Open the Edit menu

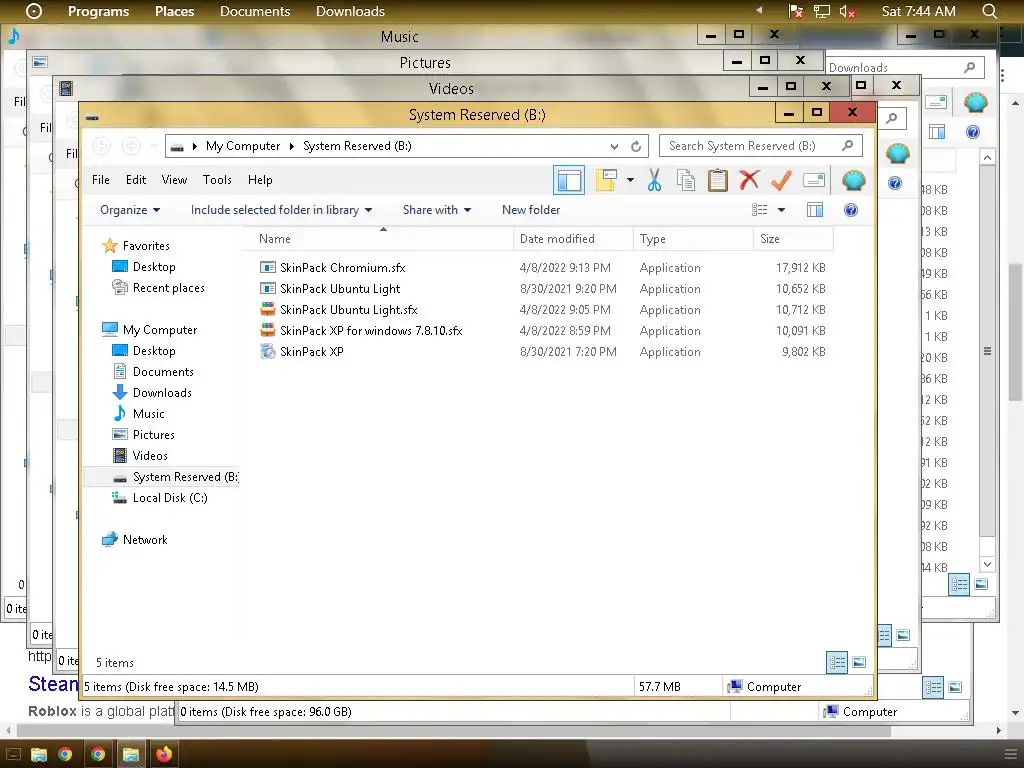136,180
